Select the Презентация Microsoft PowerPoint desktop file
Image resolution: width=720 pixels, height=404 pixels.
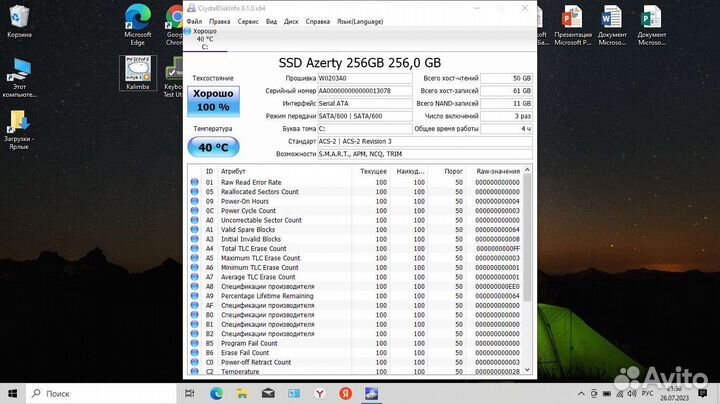pyautogui.click(x=573, y=25)
